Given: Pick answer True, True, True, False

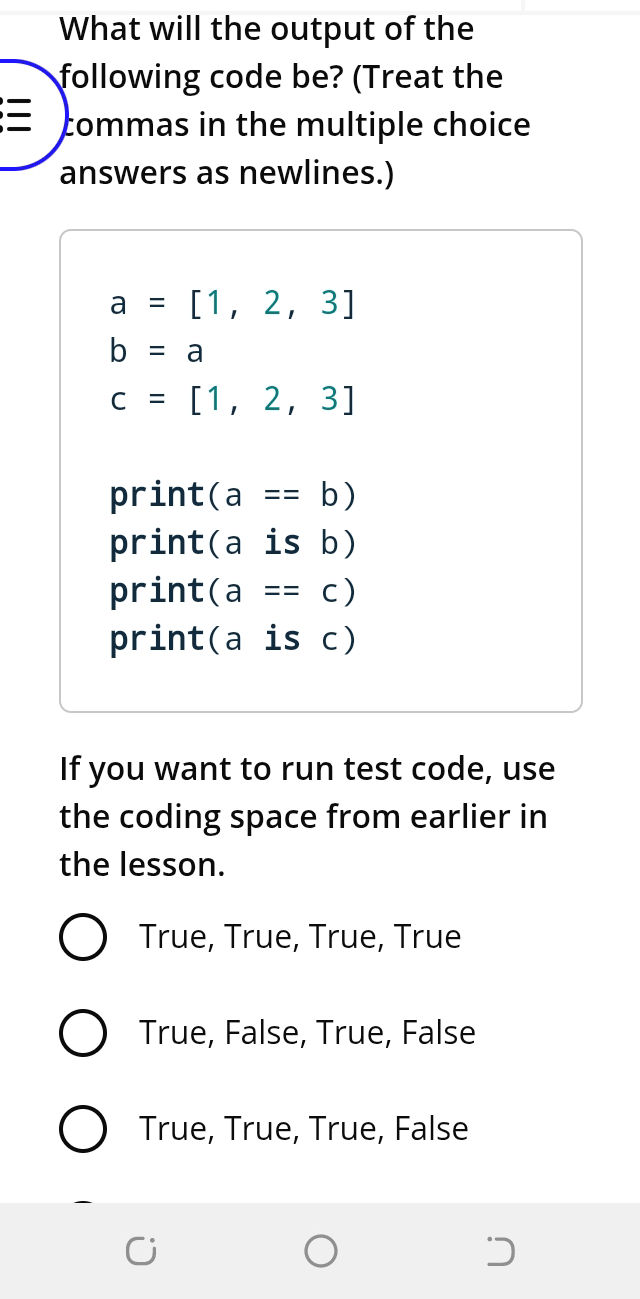Looking at the screenshot, I should tap(83, 1129).
